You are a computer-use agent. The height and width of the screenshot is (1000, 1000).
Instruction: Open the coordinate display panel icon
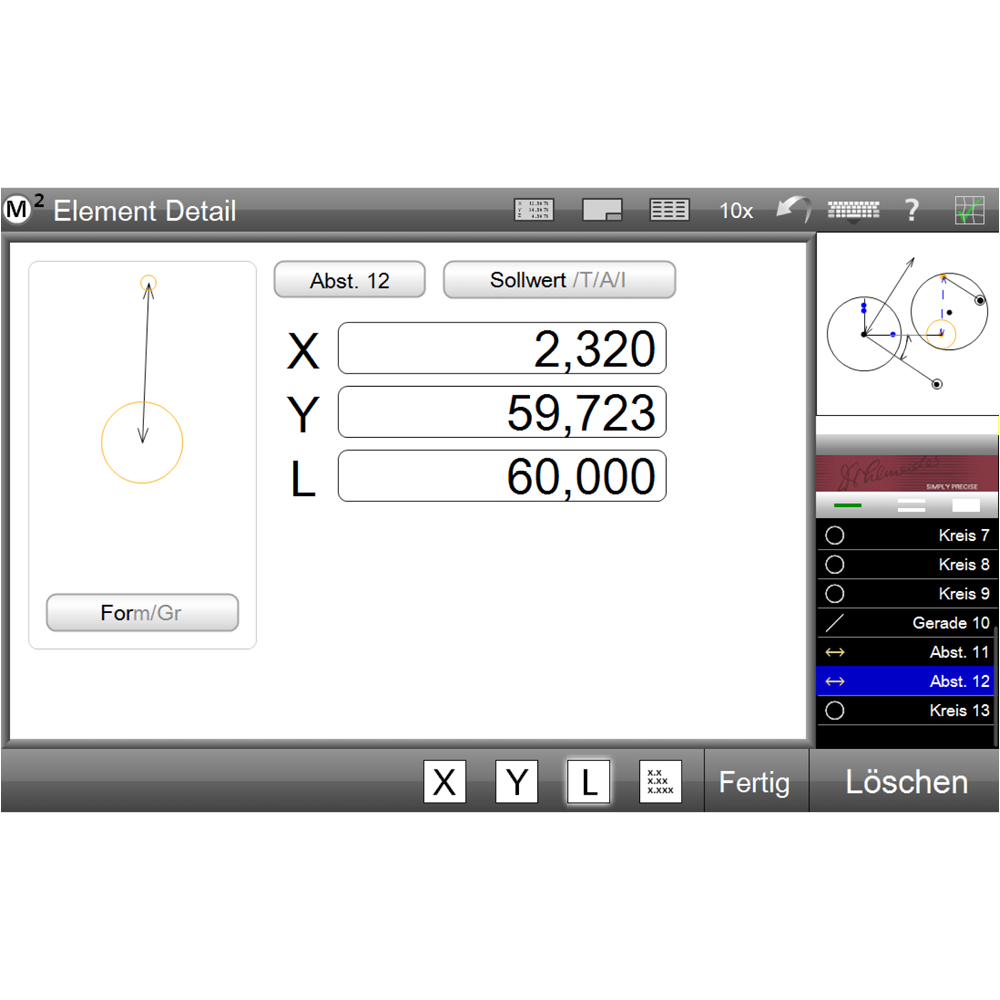(x=534, y=209)
